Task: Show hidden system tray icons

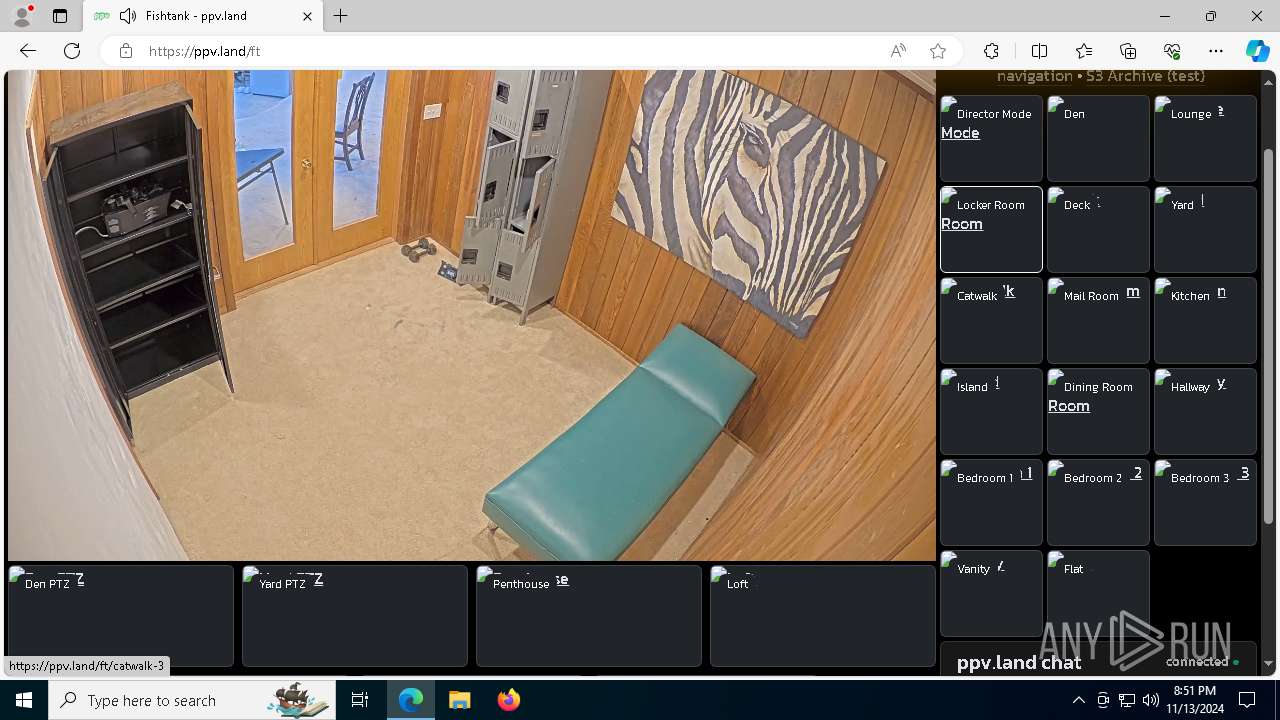Action: [1078, 700]
